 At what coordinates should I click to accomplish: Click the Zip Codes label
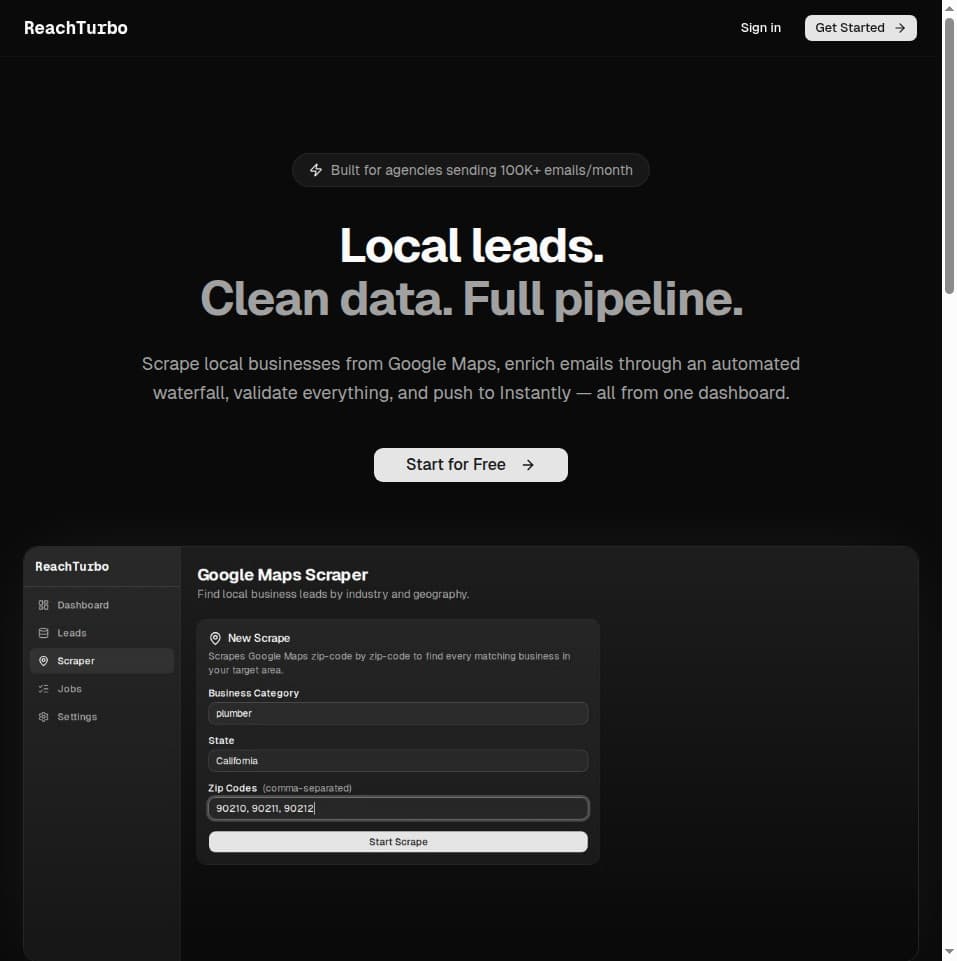click(x=232, y=788)
